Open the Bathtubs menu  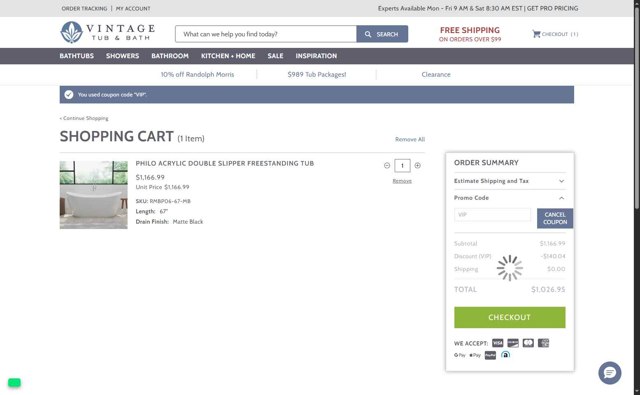click(x=77, y=56)
